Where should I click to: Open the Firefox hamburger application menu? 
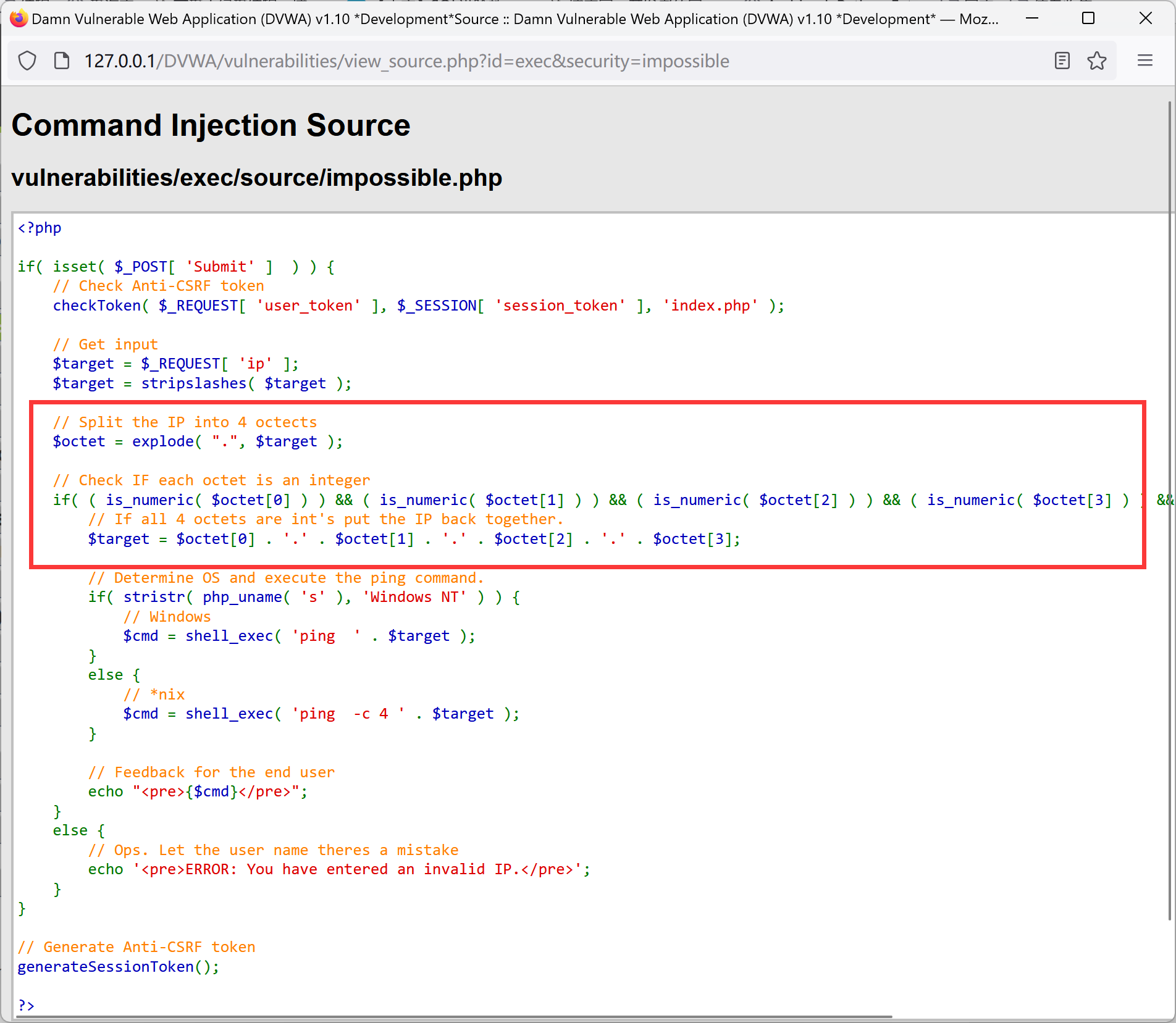click(1145, 61)
